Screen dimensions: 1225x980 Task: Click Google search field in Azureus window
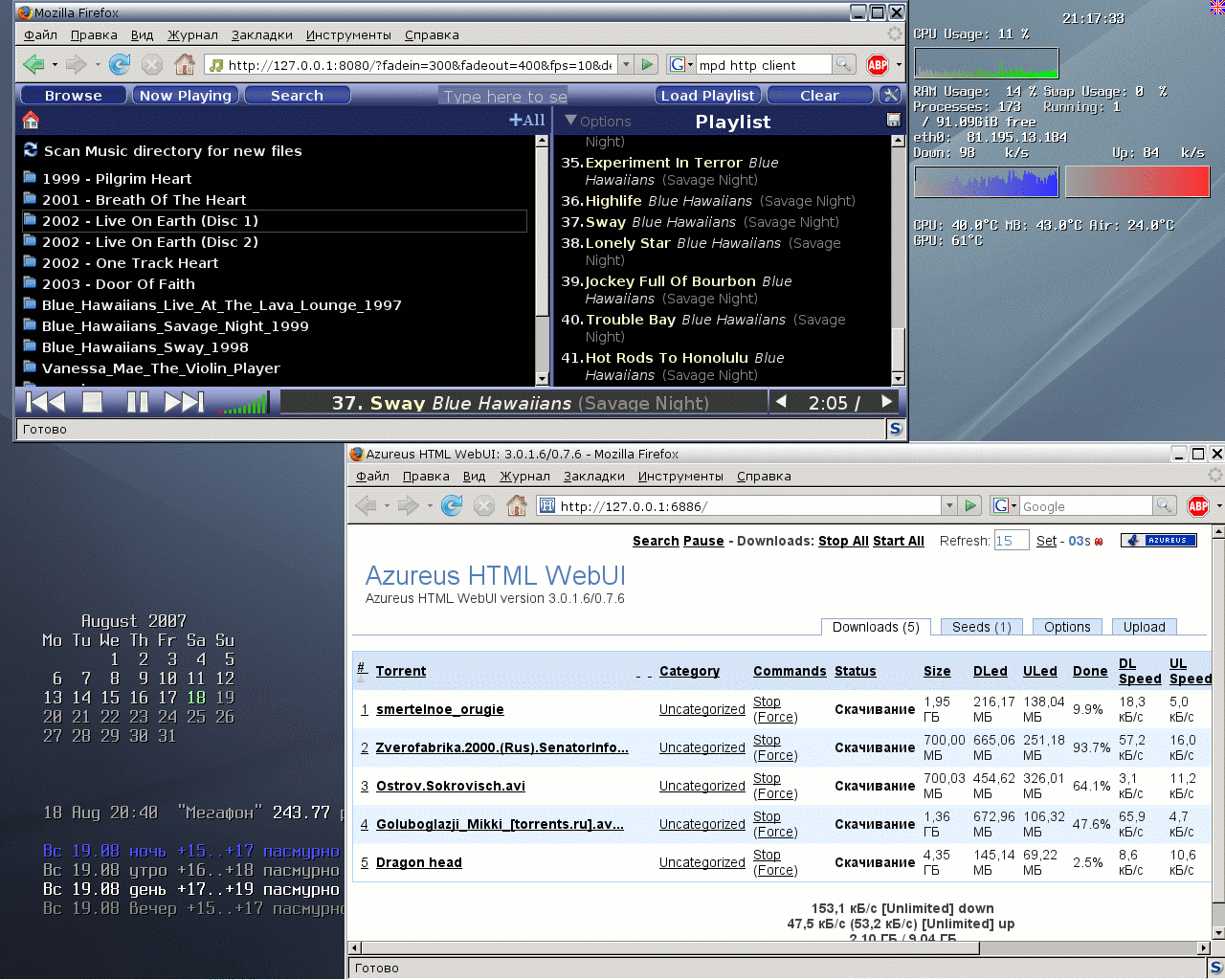(x=1086, y=506)
